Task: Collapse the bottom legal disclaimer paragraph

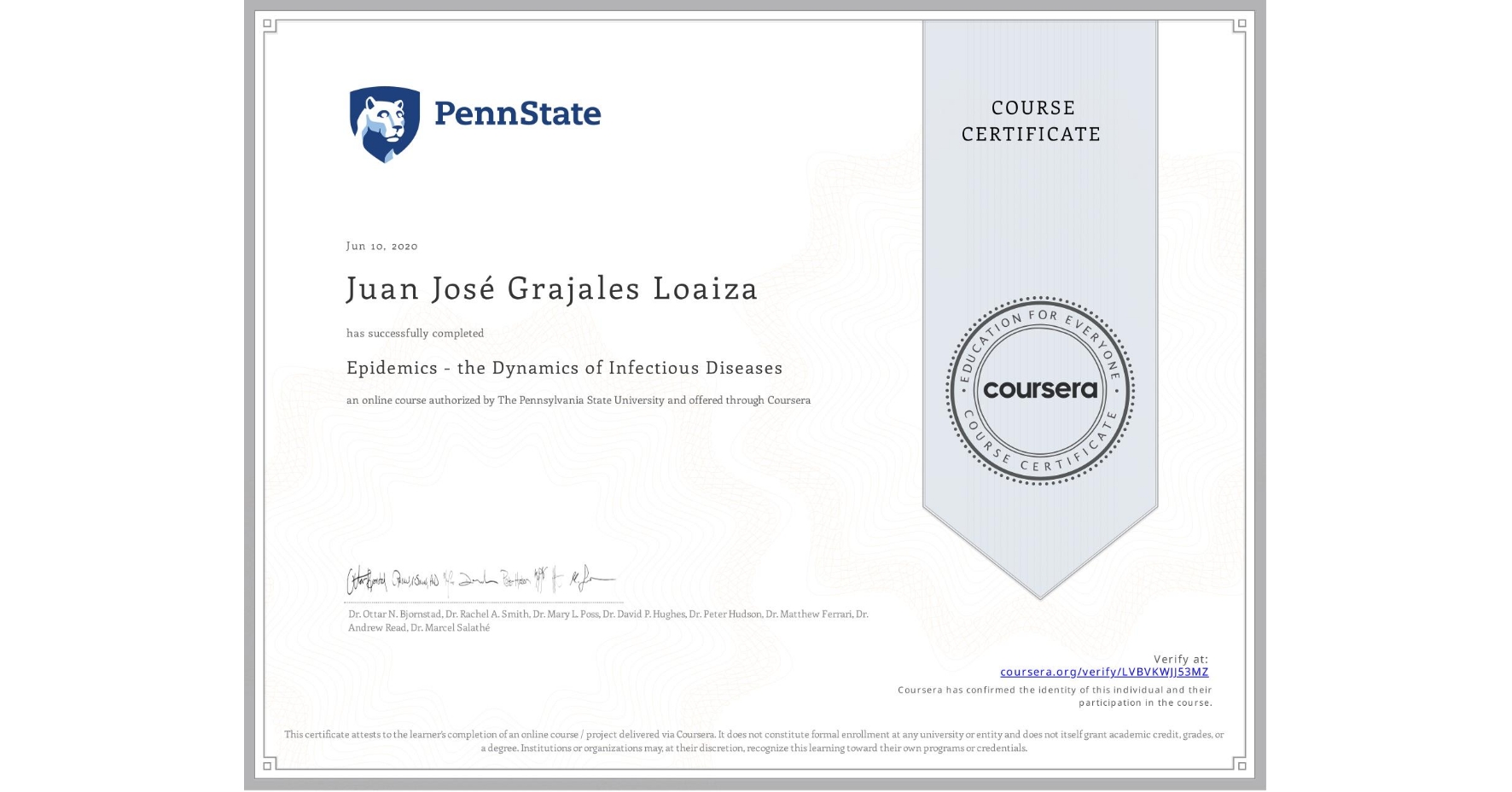Action: pyautogui.click(x=754, y=741)
